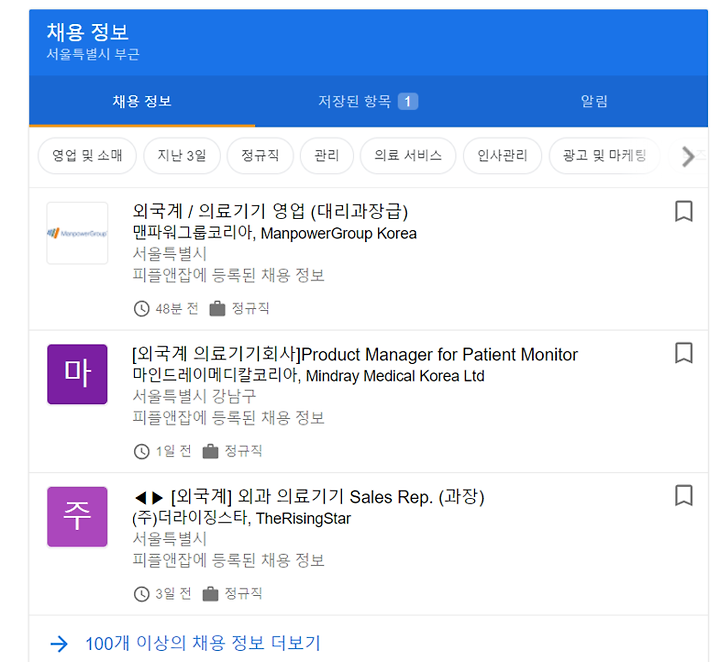Bookmark the ManpowerGroup Korea job listing
Viewport: 720px width, 662px height.
(x=683, y=211)
